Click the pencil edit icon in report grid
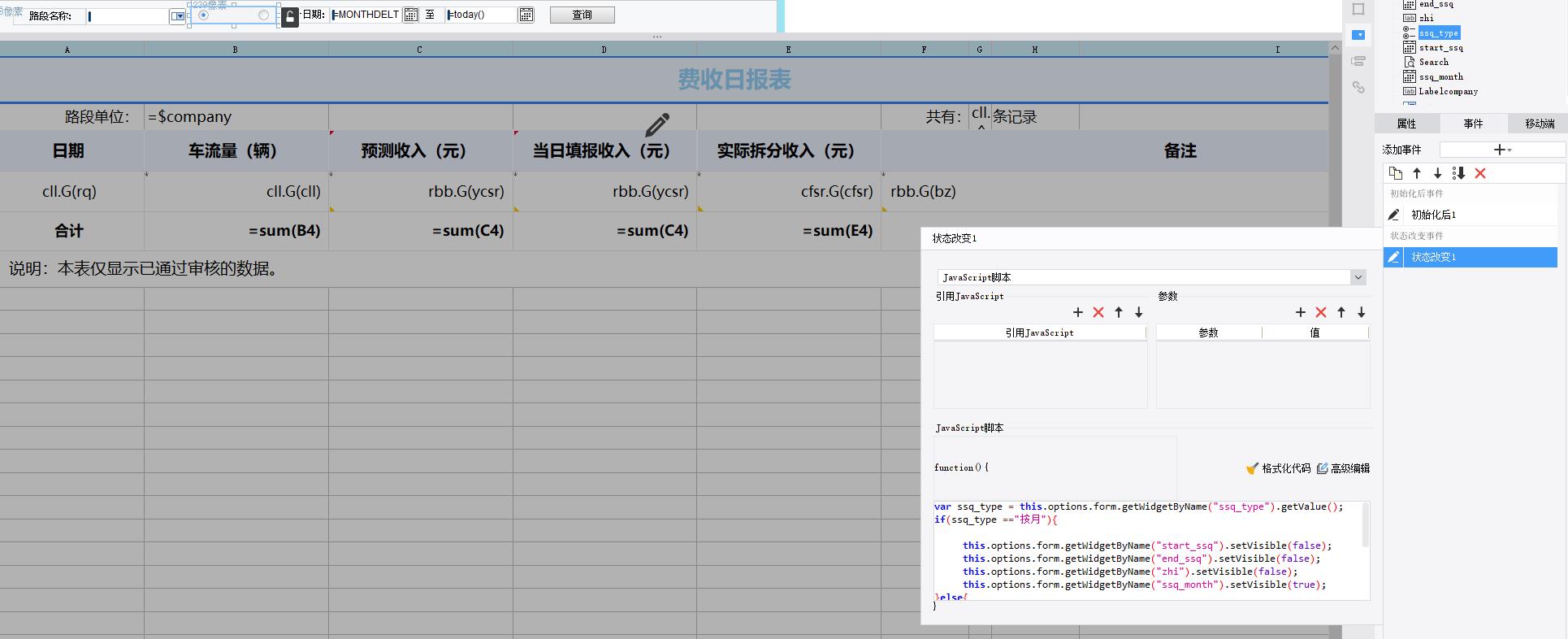The image size is (1568, 639). [x=657, y=124]
